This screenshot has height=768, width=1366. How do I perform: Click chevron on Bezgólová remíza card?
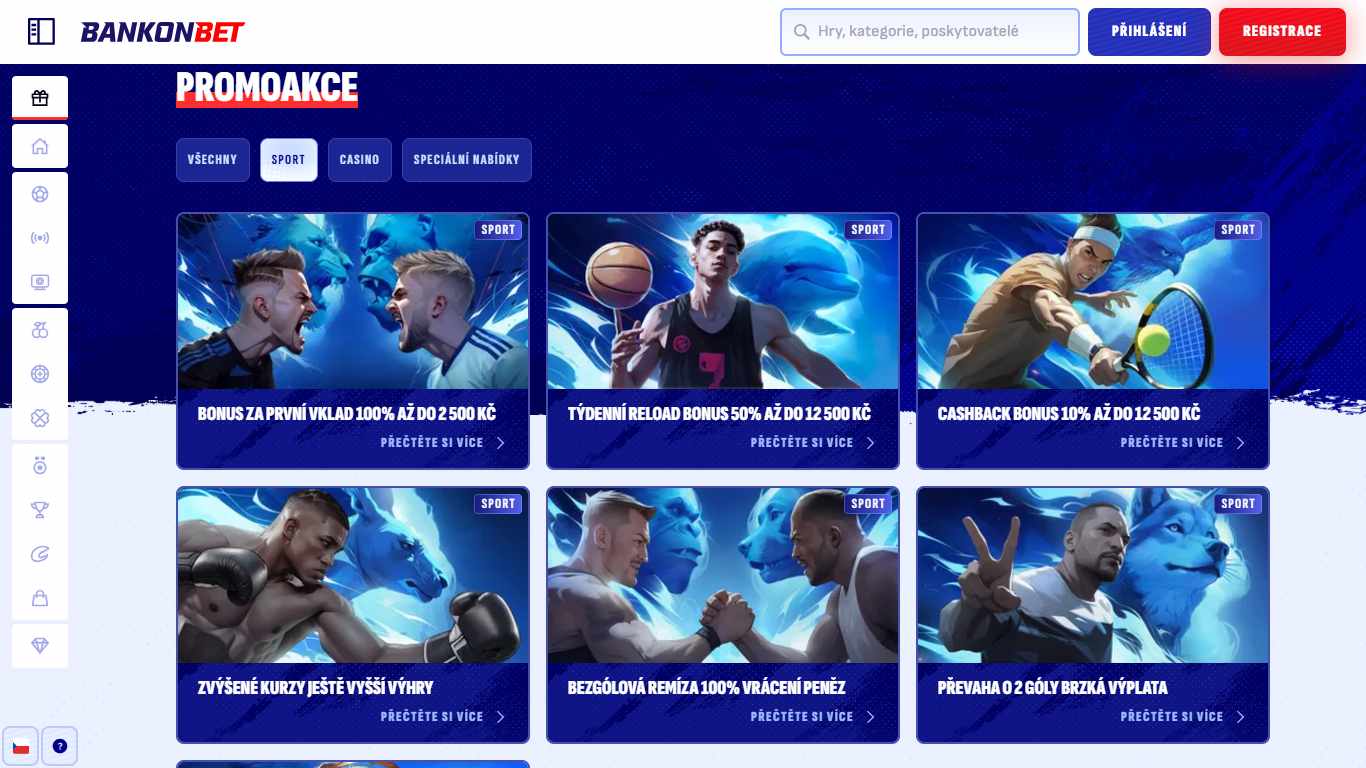pyautogui.click(x=871, y=717)
